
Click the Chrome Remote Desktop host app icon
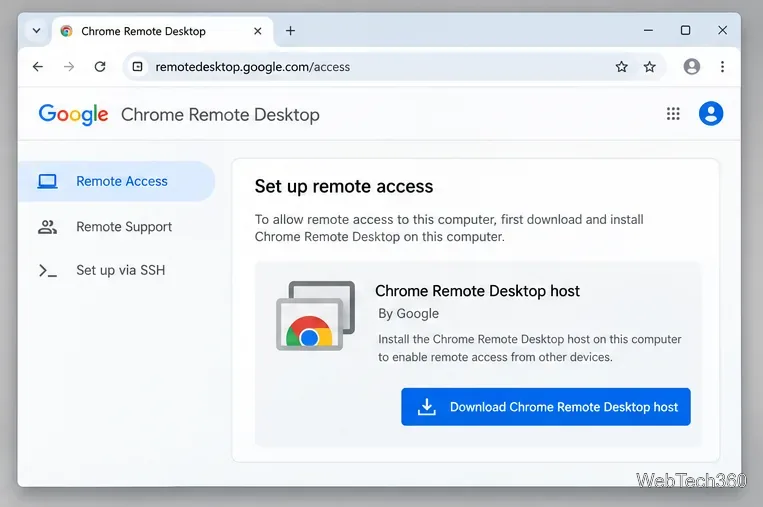pyautogui.click(x=315, y=315)
